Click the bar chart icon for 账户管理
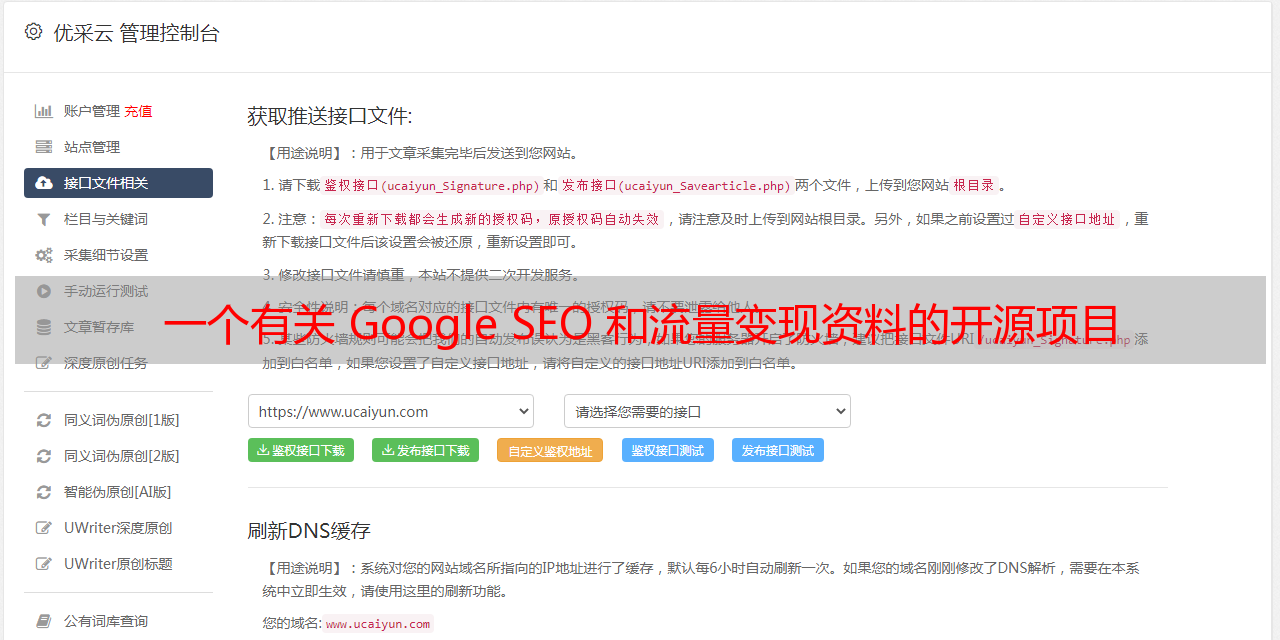 pyautogui.click(x=44, y=111)
